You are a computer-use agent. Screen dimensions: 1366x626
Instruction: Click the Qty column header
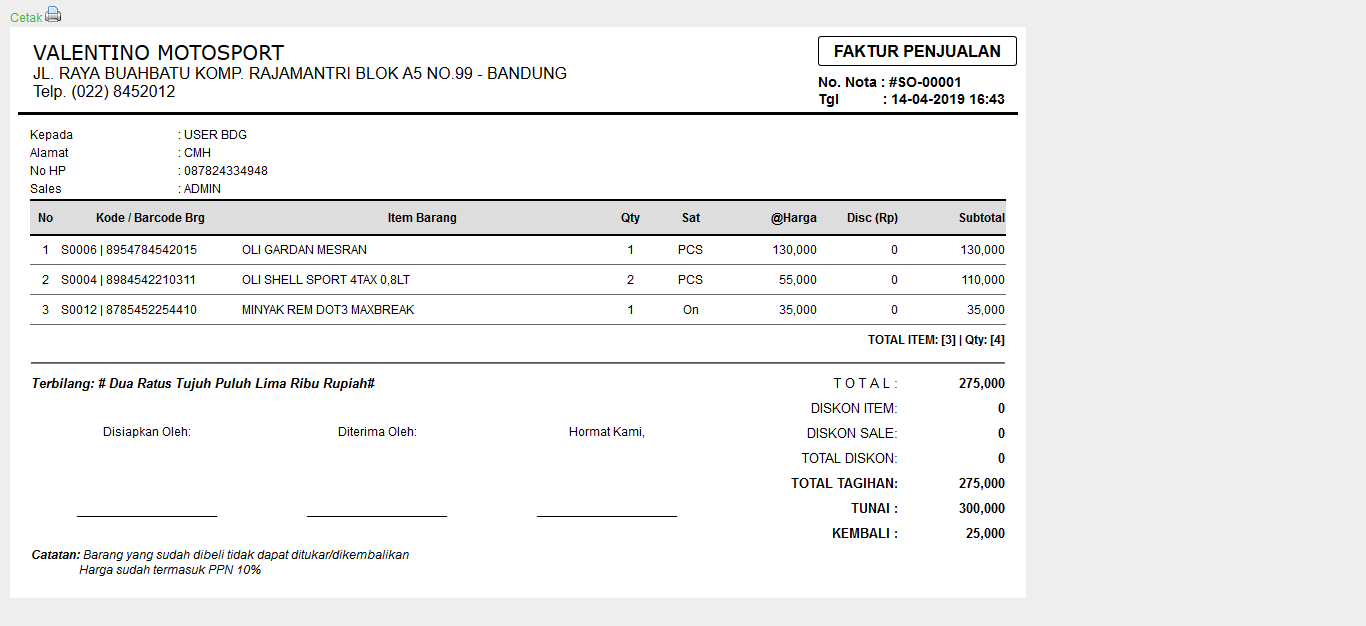[x=630, y=217]
